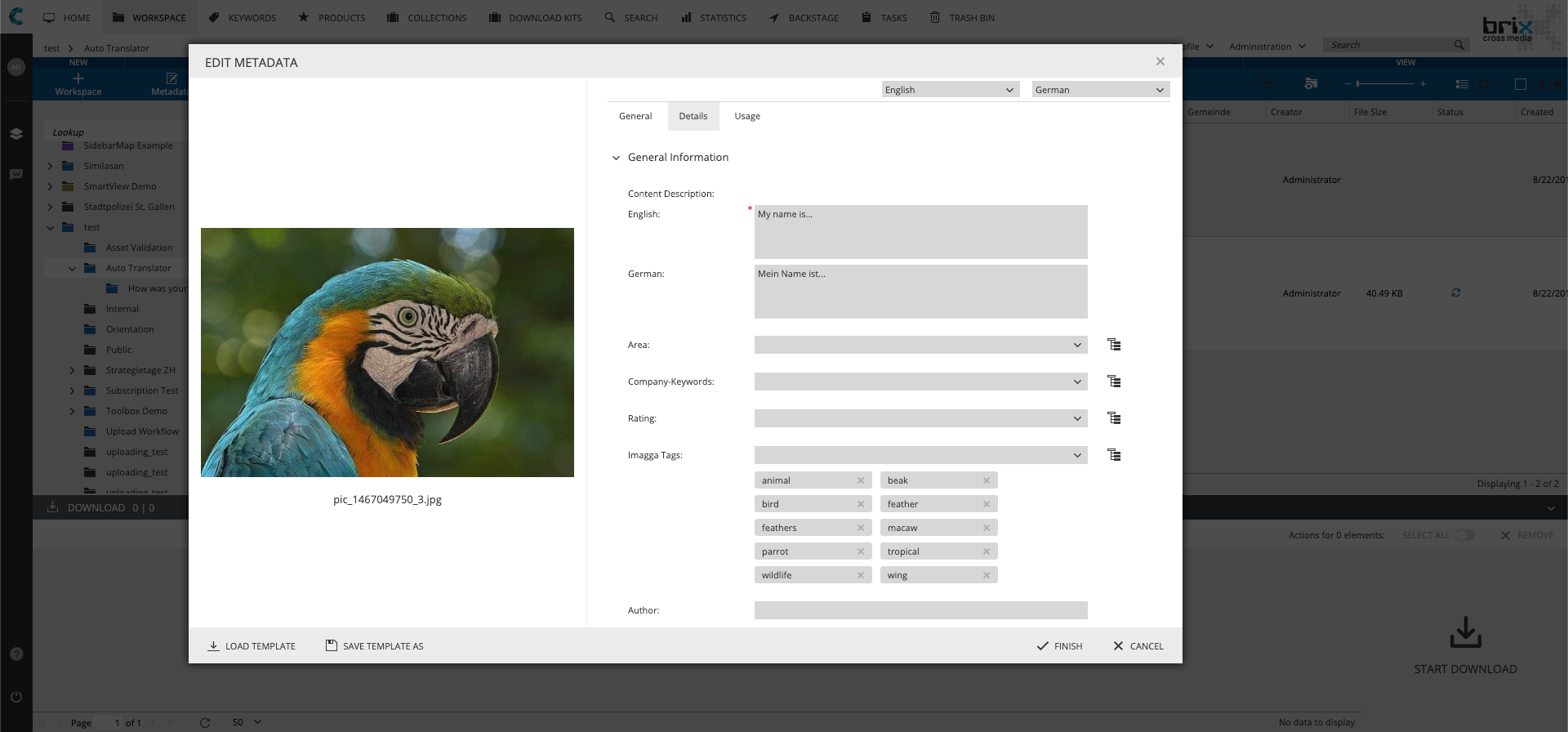Remove the 'feathers' tag

click(x=861, y=528)
